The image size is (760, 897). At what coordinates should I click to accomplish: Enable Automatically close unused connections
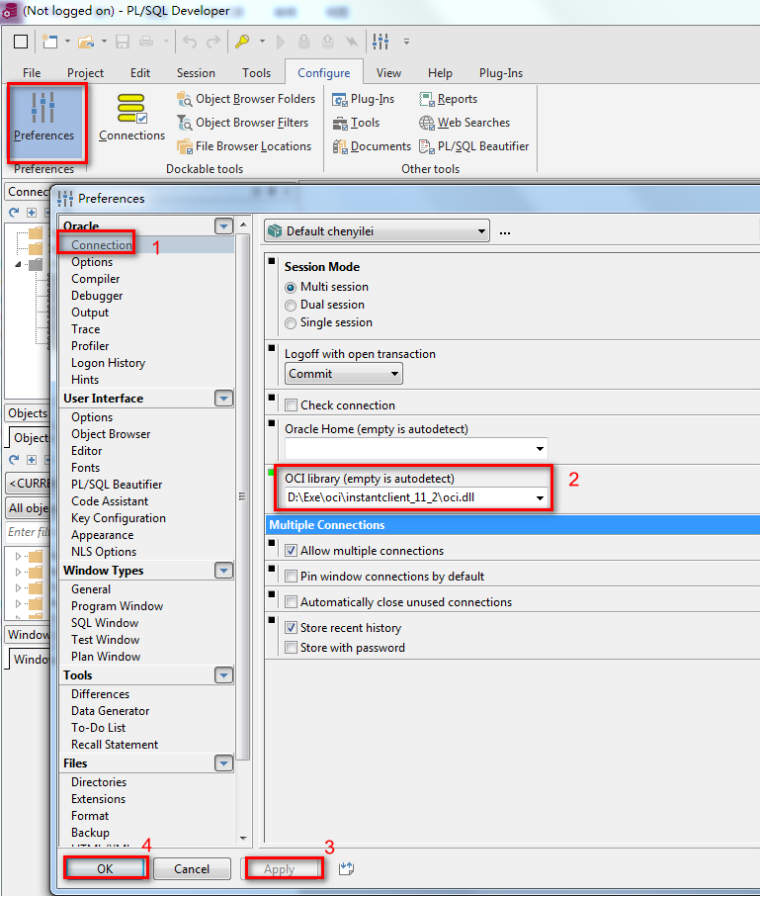291,602
